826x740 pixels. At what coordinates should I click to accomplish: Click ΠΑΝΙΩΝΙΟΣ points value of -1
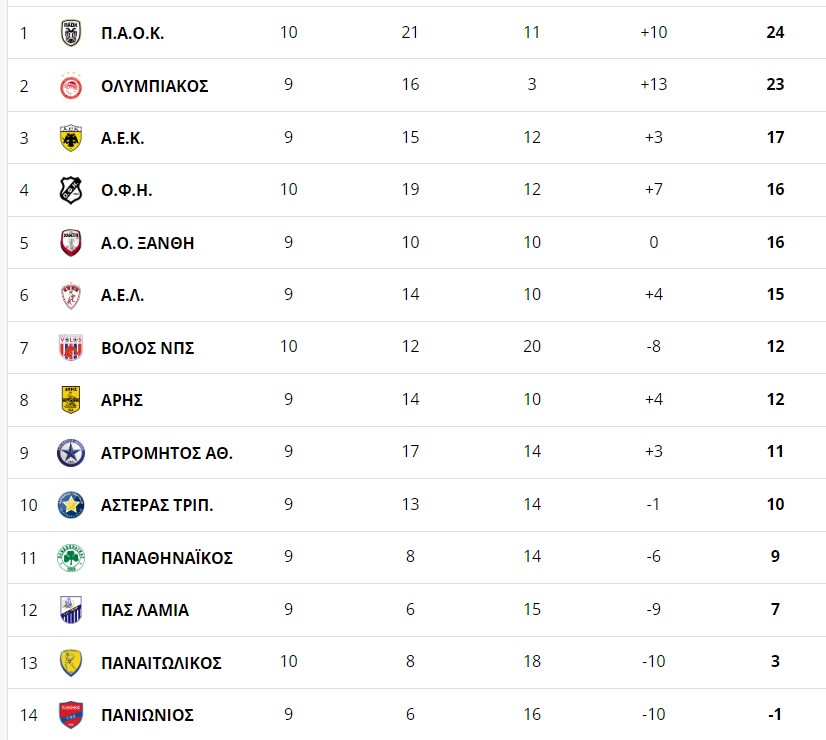coord(774,714)
